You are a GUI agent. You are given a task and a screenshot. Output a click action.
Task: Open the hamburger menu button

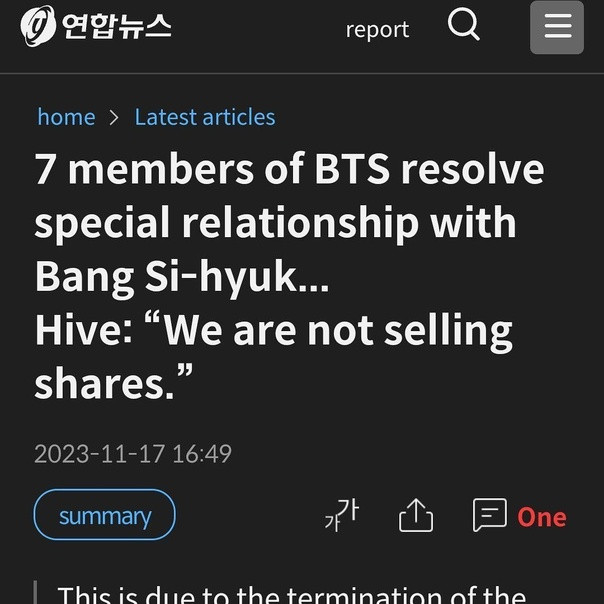point(557,27)
